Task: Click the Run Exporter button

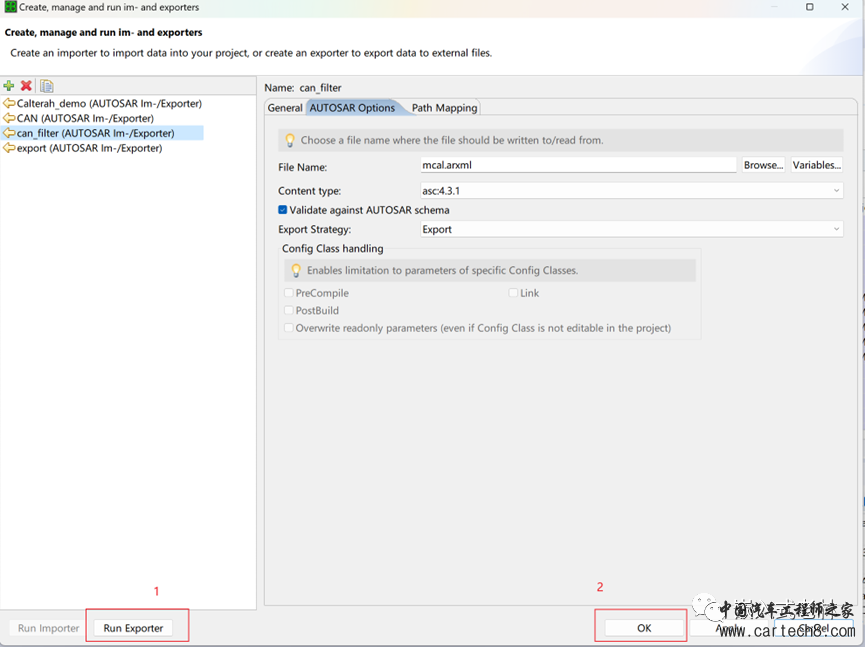Action: pos(133,628)
